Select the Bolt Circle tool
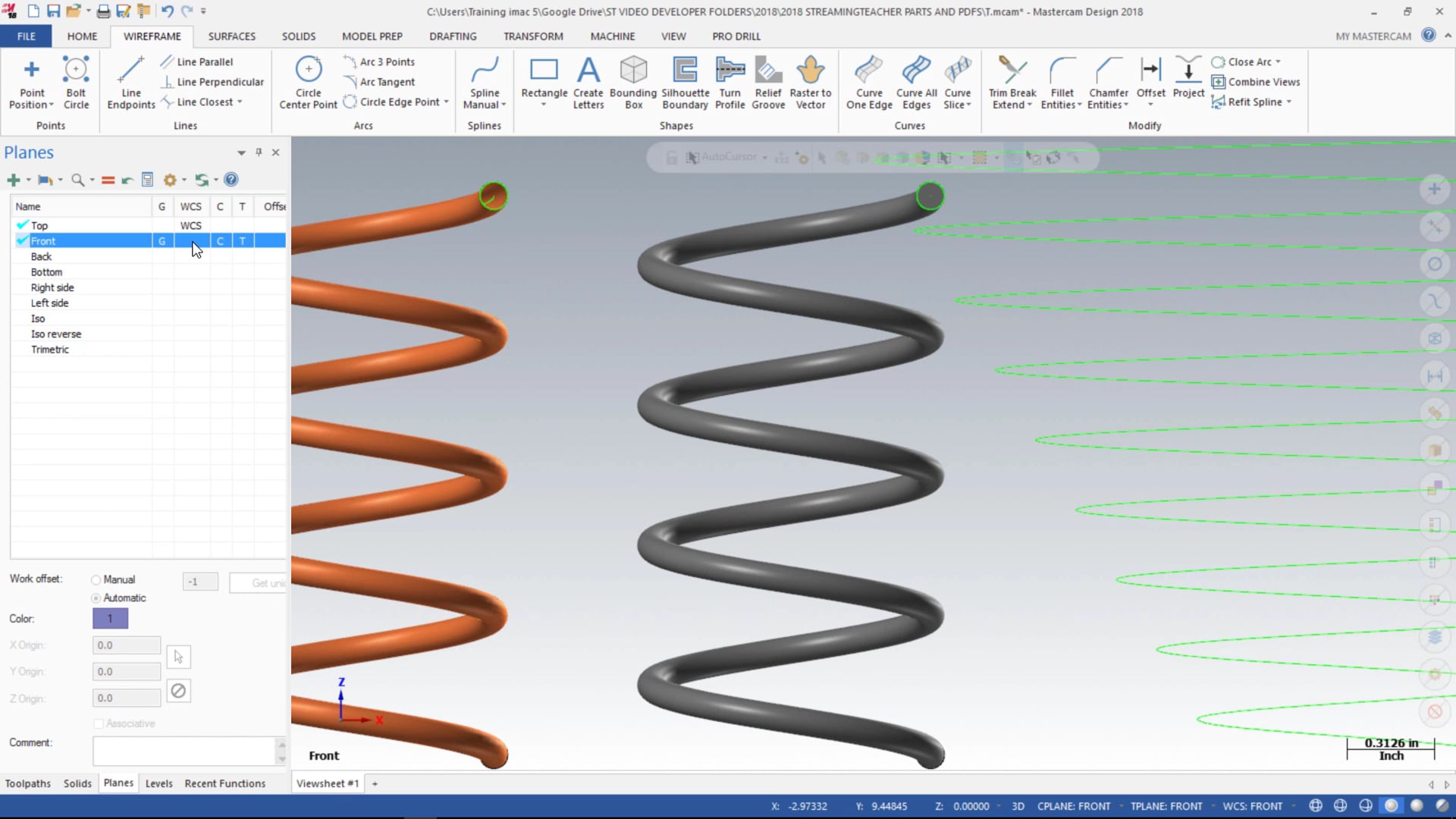1456x819 pixels. pyautogui.click(x=76, y=82)
